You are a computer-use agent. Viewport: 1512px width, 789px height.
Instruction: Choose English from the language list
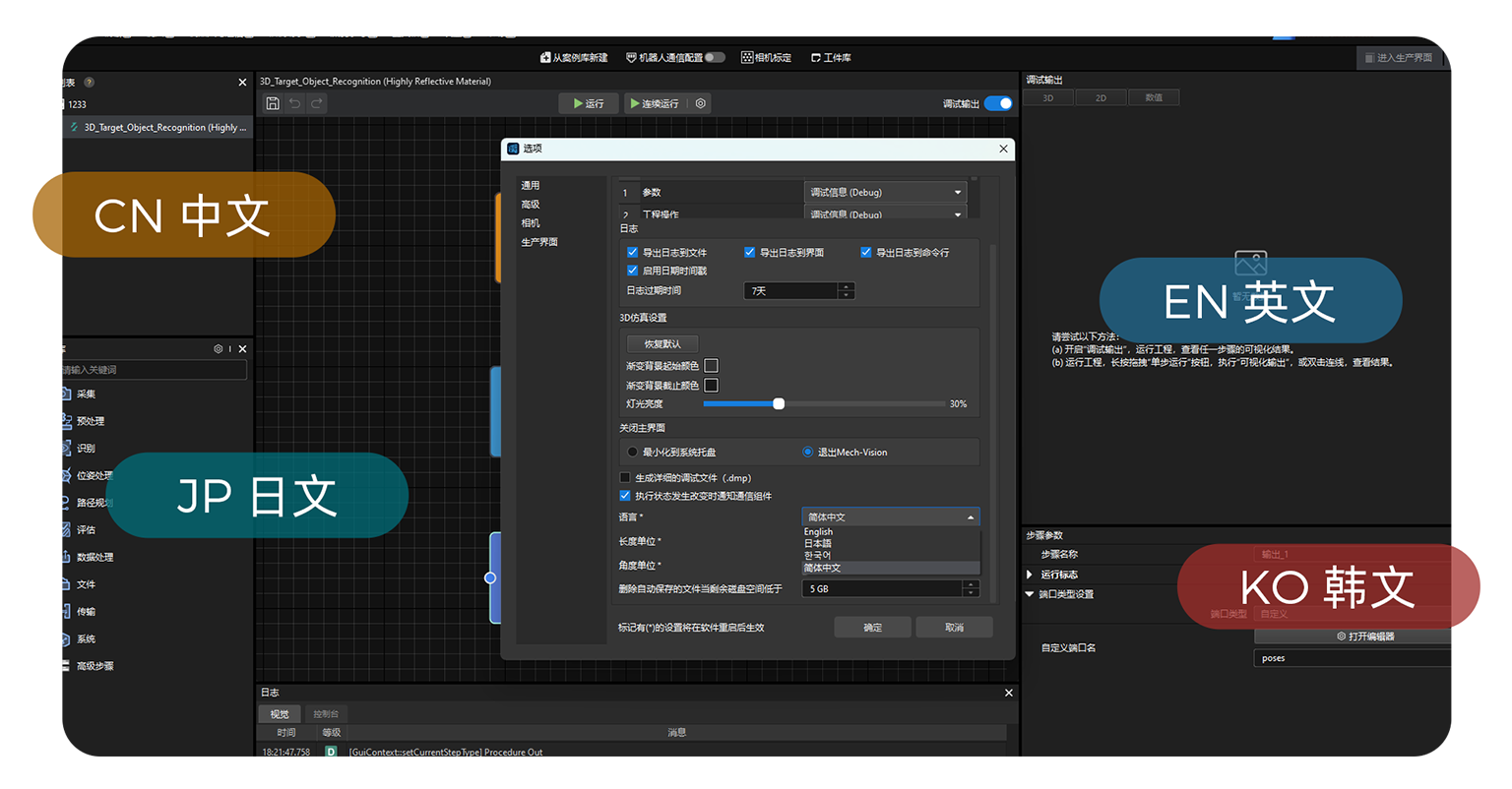point(819,532)
